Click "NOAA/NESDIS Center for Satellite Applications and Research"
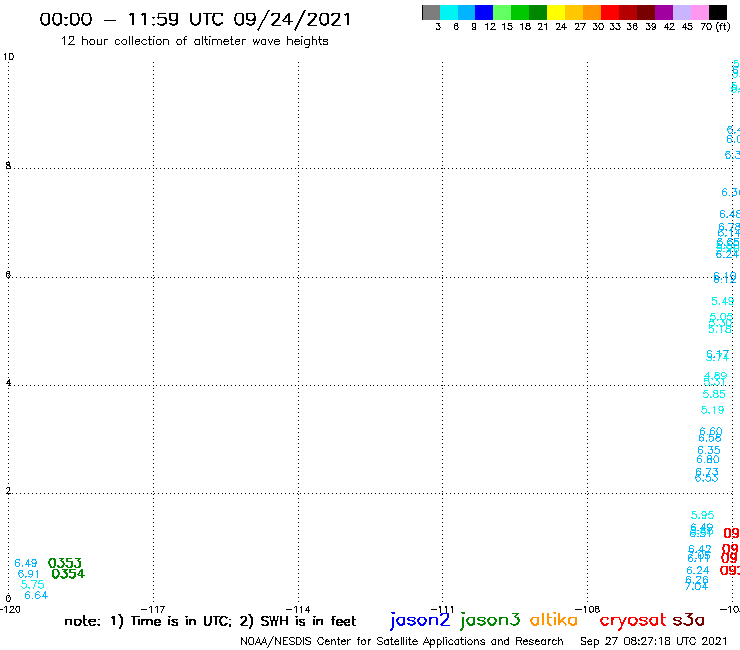Image resolution: width=740 pixels, height=650 pixels. pyautogui.click(x=402, y=641)
